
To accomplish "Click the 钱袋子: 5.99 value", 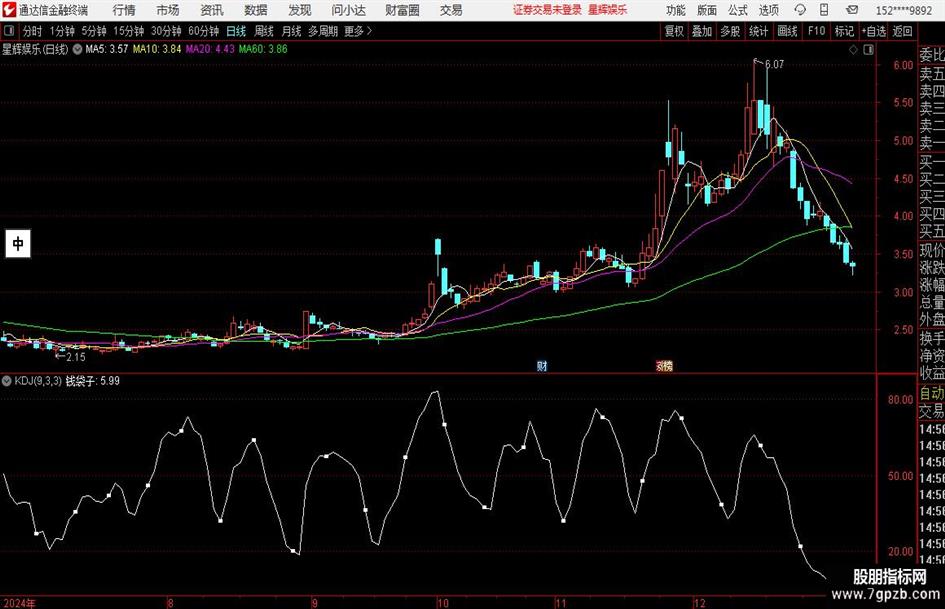I will click(92, 381).
